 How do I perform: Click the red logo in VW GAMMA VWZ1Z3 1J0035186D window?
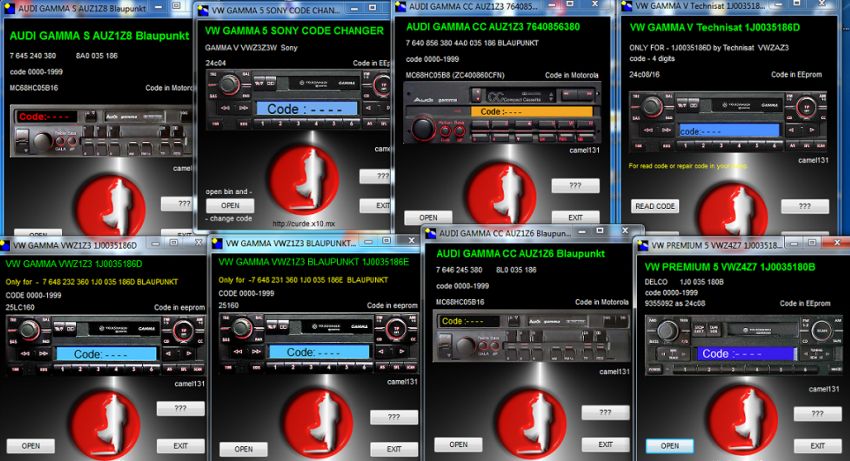click(x=106, y=424)
